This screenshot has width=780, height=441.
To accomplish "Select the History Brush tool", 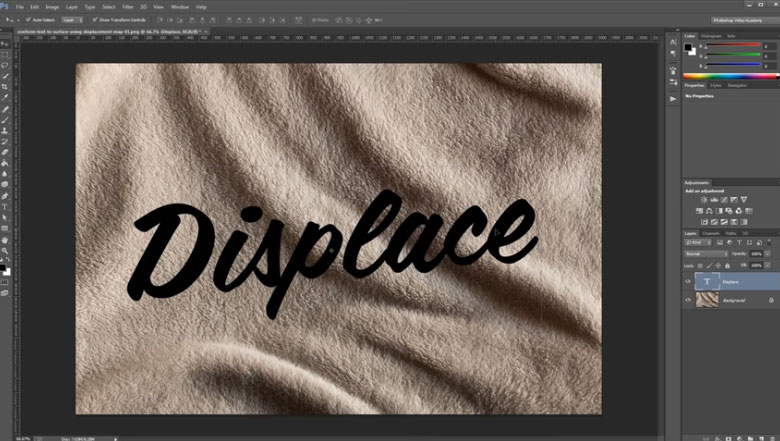I will [5, 142].
